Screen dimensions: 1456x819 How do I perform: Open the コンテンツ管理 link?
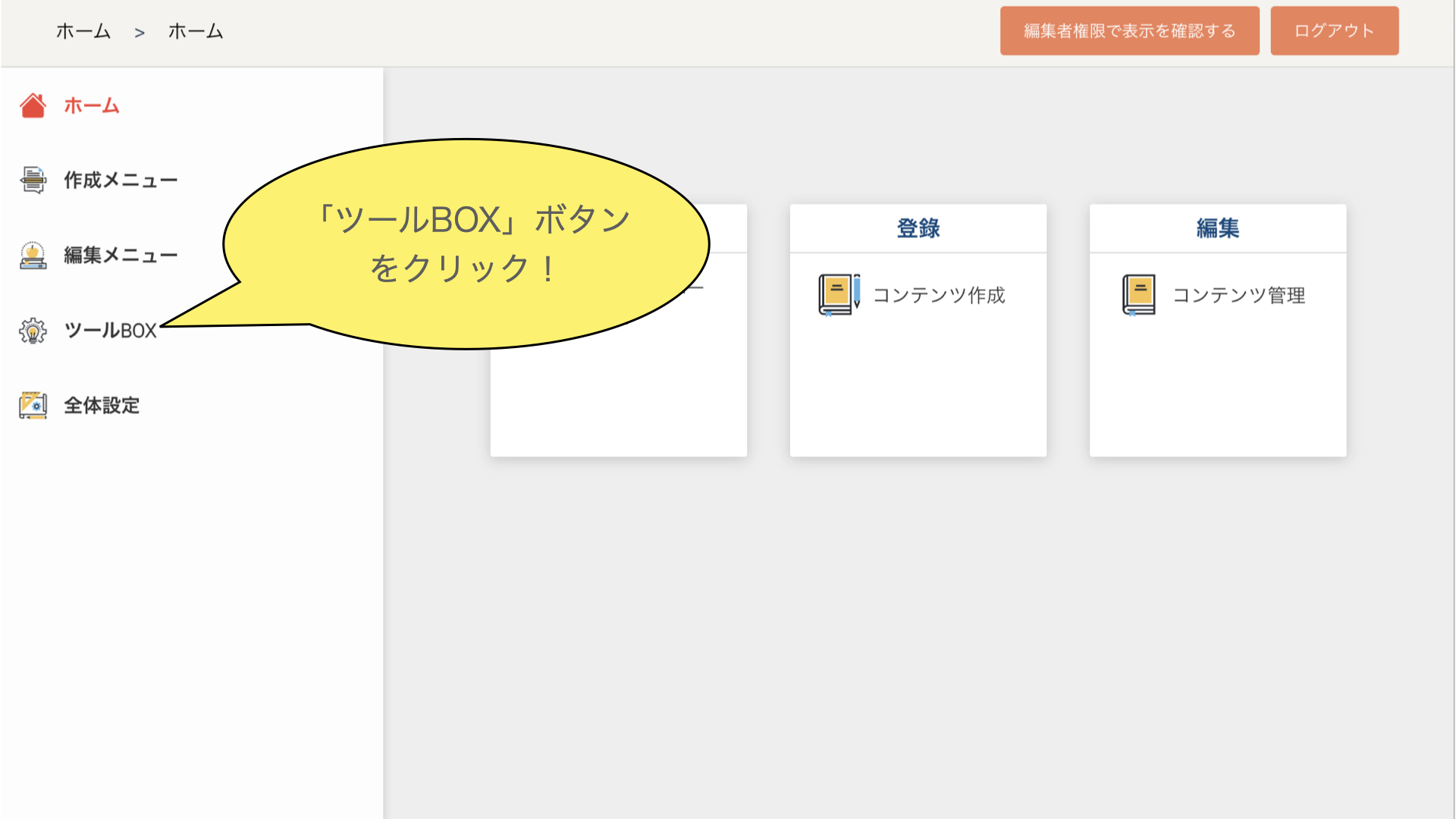[1238, 295]
